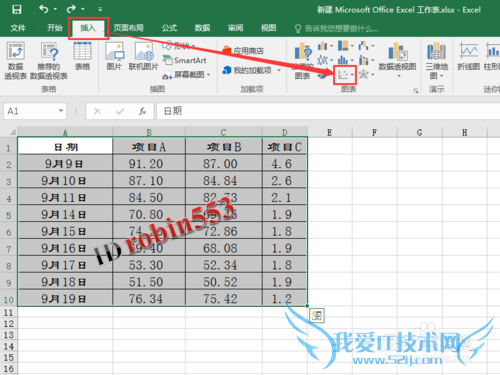The image size is (500, 375).
Task: Cancel the formula bar entry
Action: [97, 111]
